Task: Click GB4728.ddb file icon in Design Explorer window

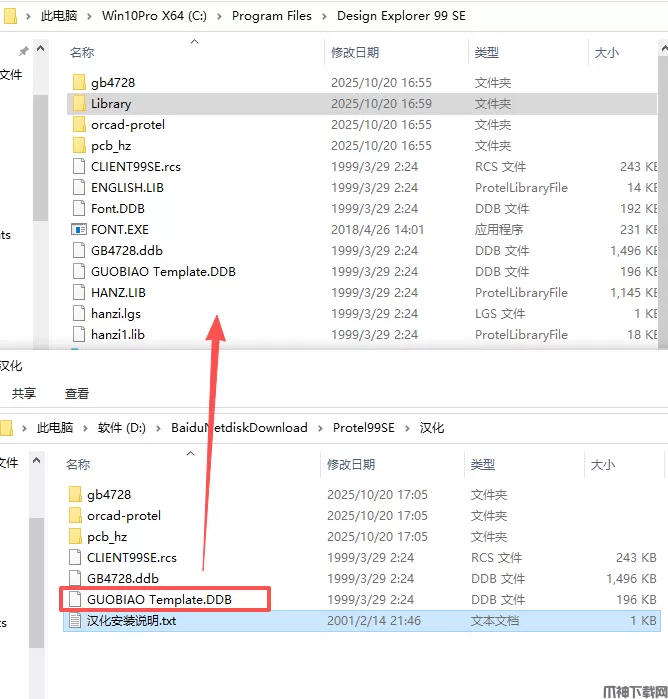Action: click(79, 250)
